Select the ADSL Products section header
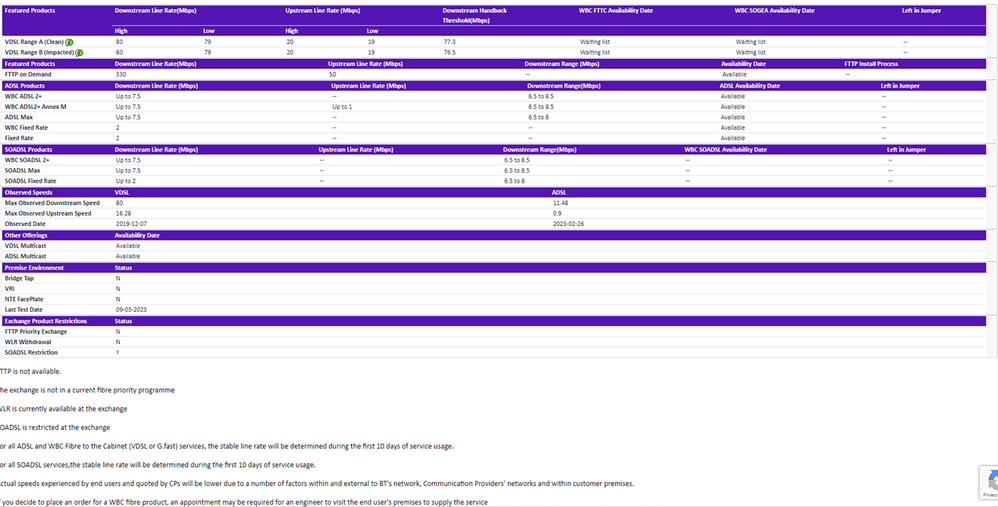 pyautogui.click(x=24, y=86)
